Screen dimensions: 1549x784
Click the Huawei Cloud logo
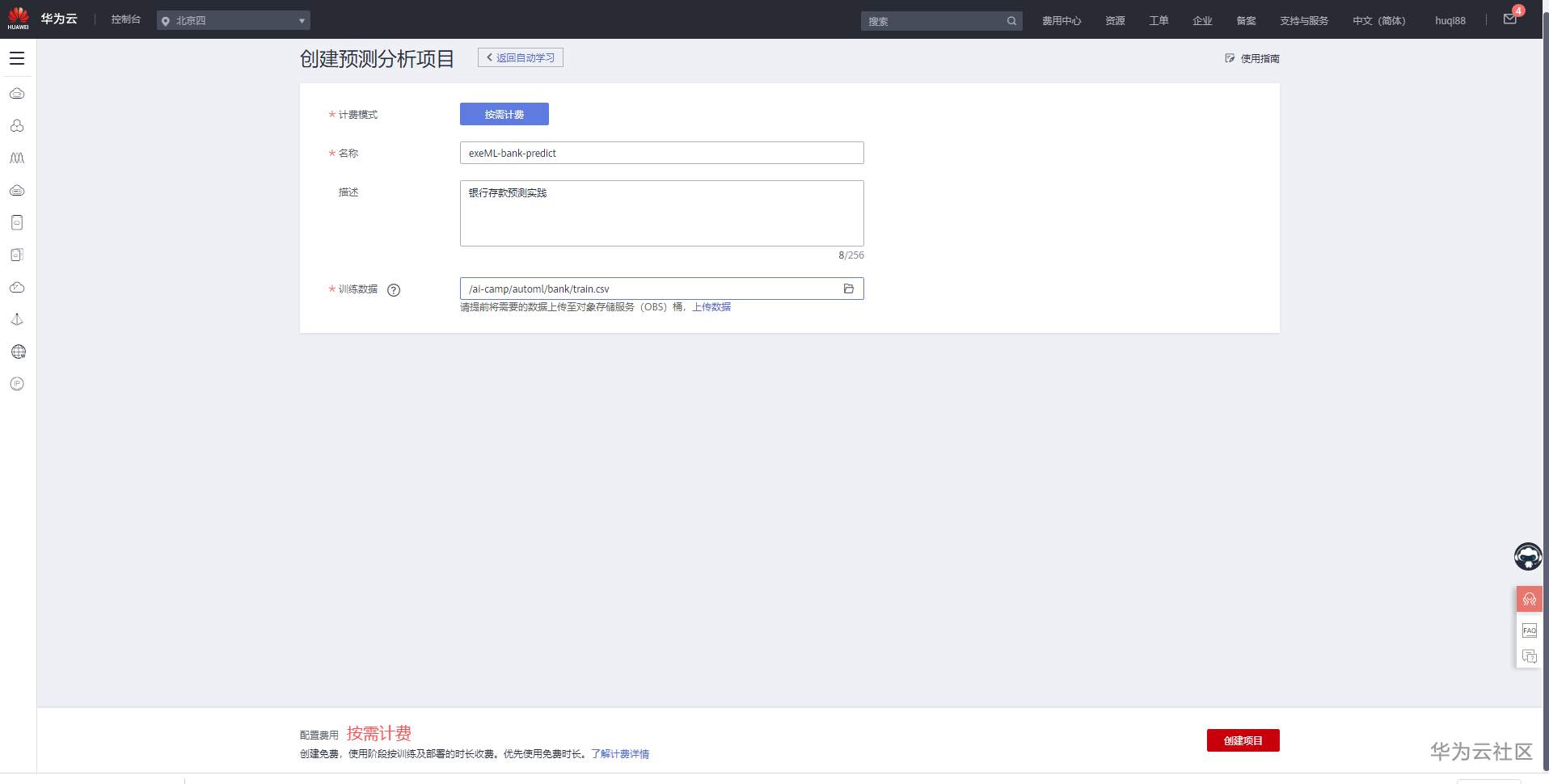click(43, 19)
